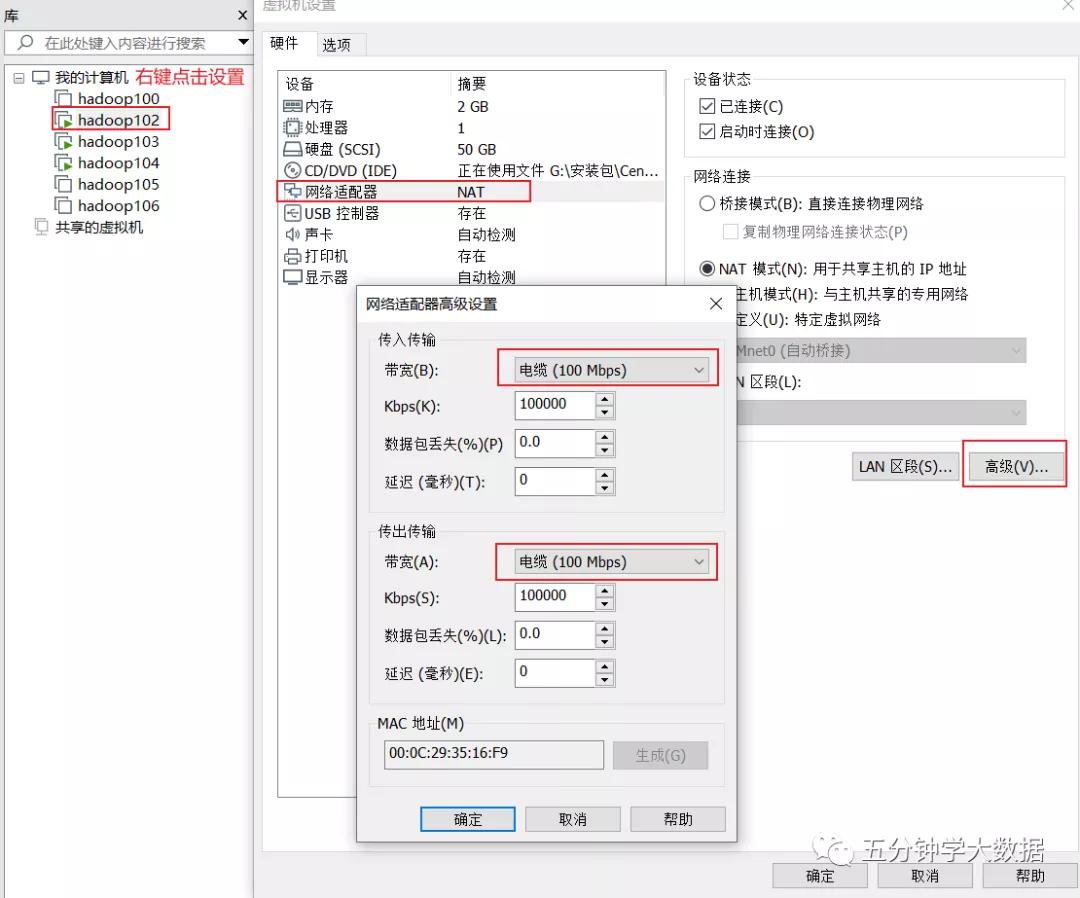
Task: Click the 确定 button in adapter settings
Action: [x=467, y=818]
